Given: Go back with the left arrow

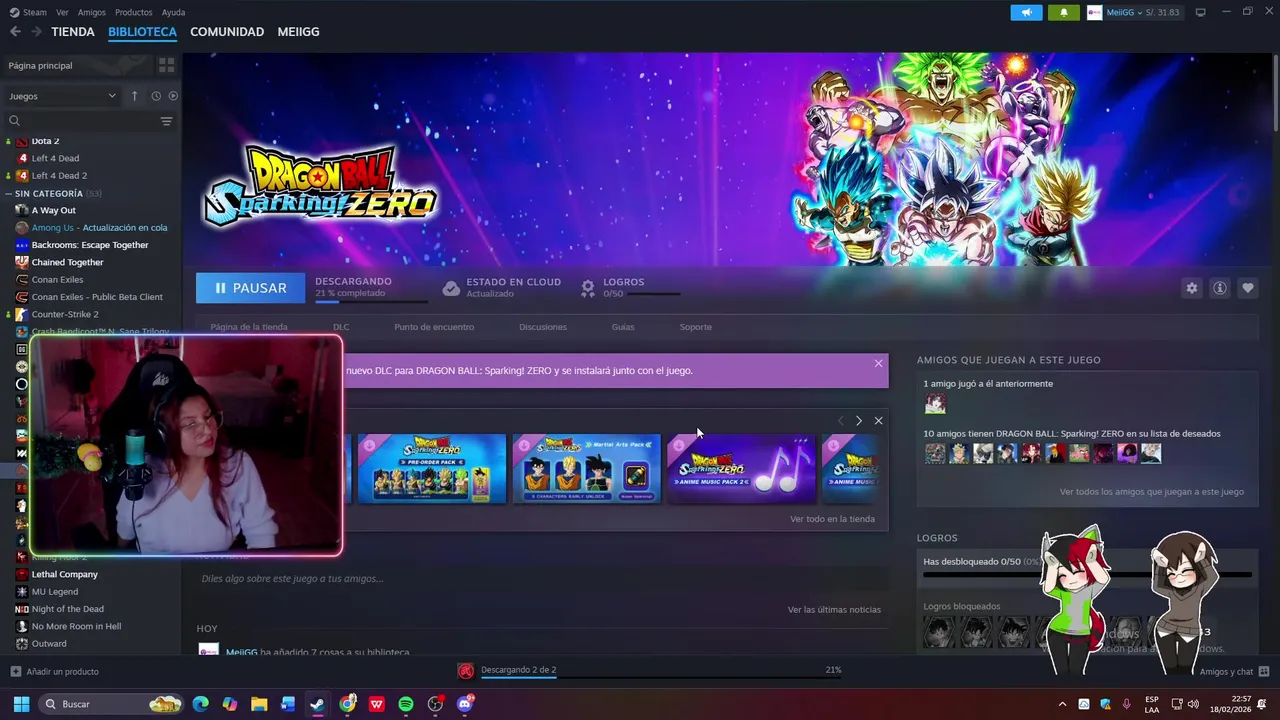Looking at the screenshot, I should [15, 32].
